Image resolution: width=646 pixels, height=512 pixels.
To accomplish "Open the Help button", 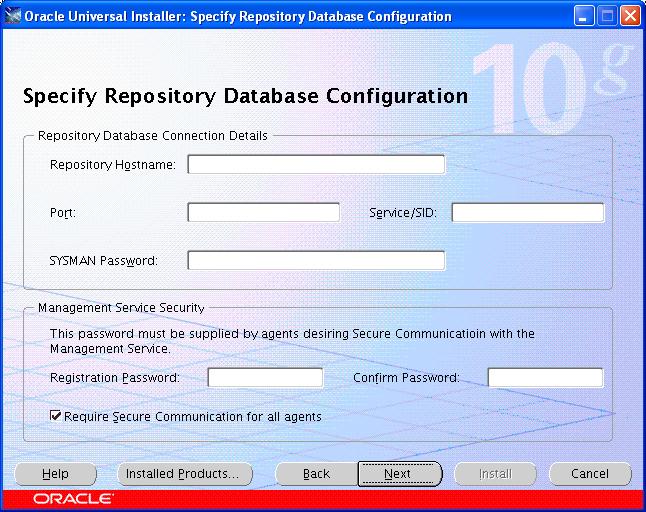I will coord(56,474).
